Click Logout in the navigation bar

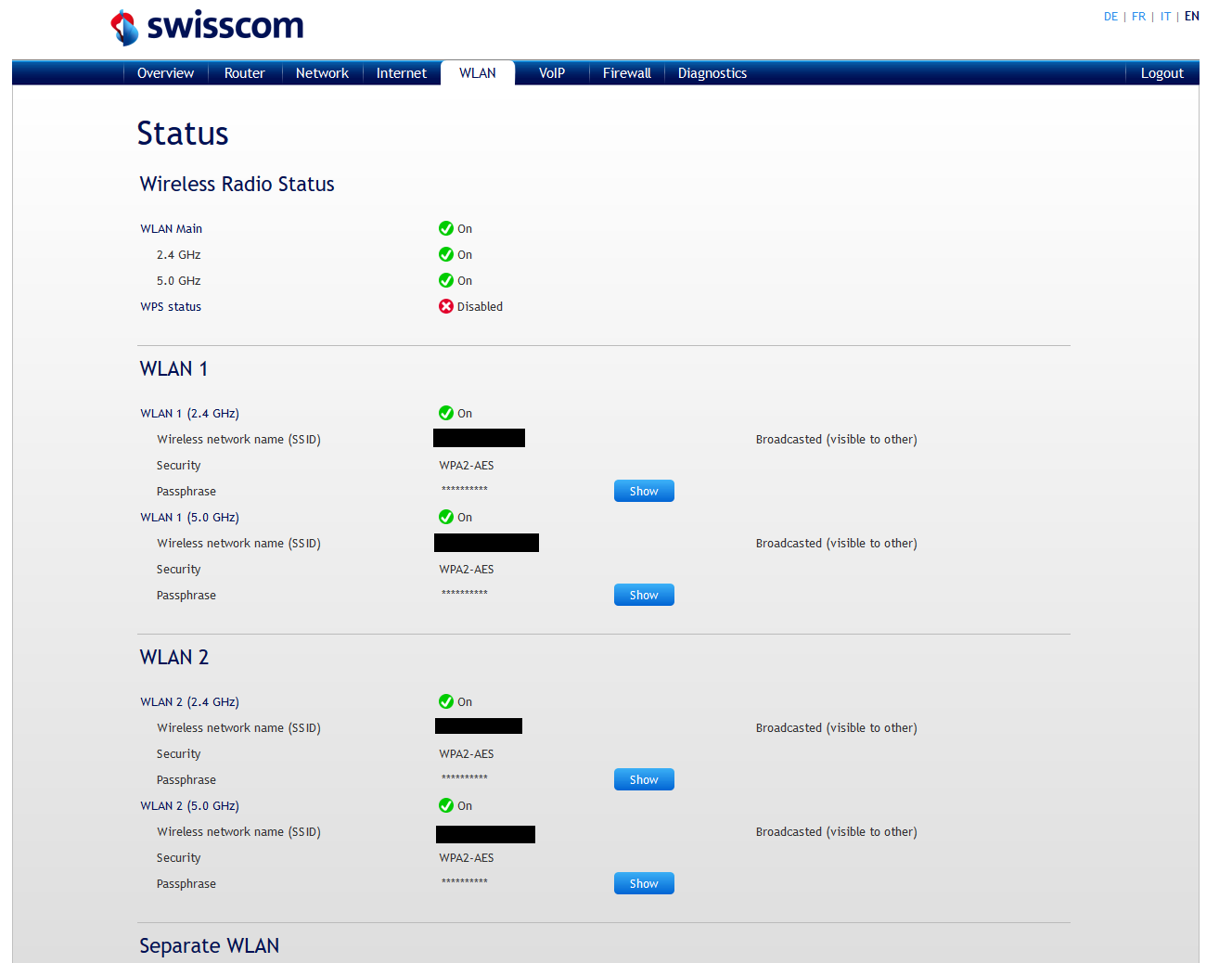(1161, 72)
